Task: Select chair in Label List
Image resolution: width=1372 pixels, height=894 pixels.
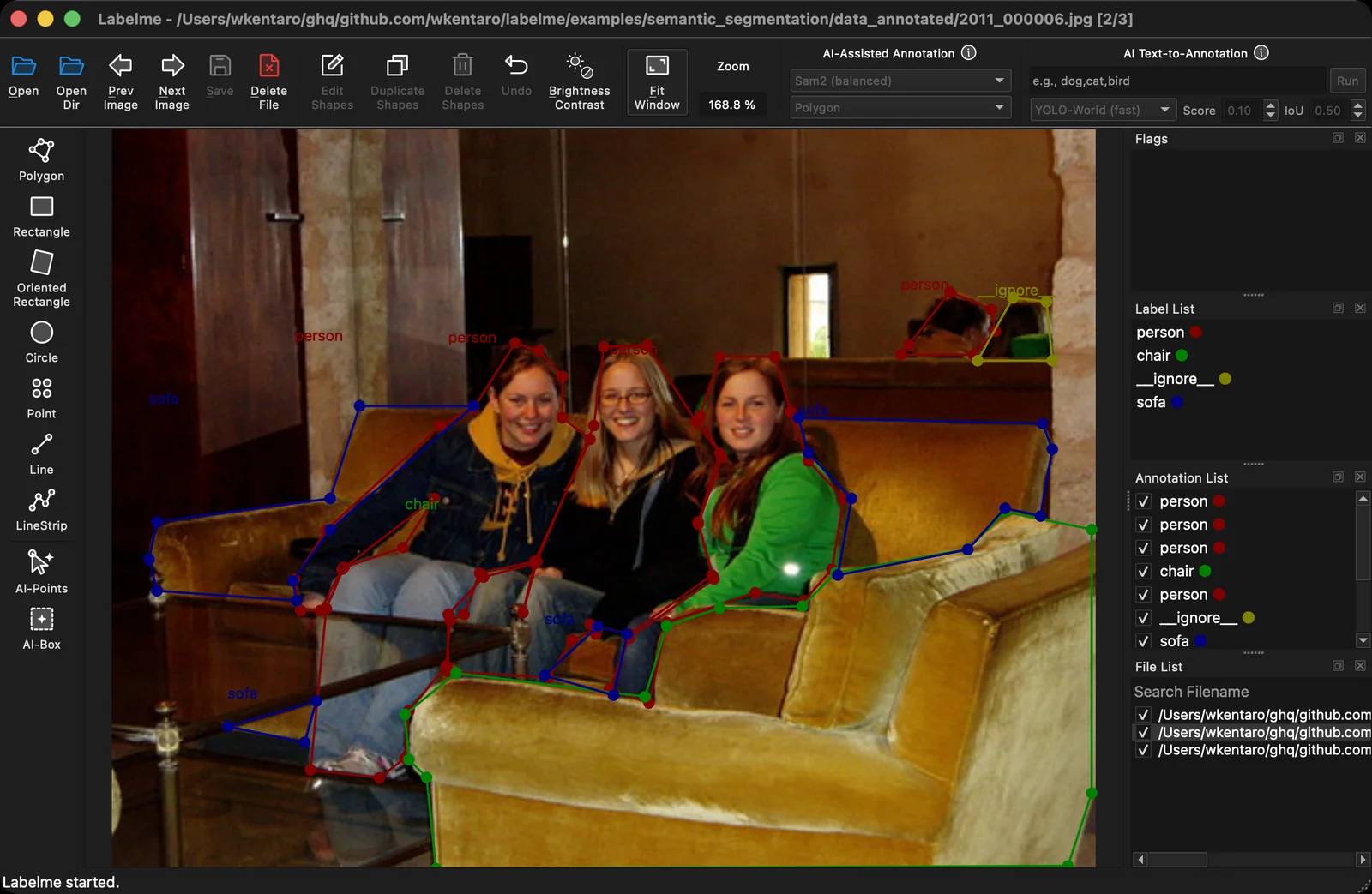Action: 1153,356
